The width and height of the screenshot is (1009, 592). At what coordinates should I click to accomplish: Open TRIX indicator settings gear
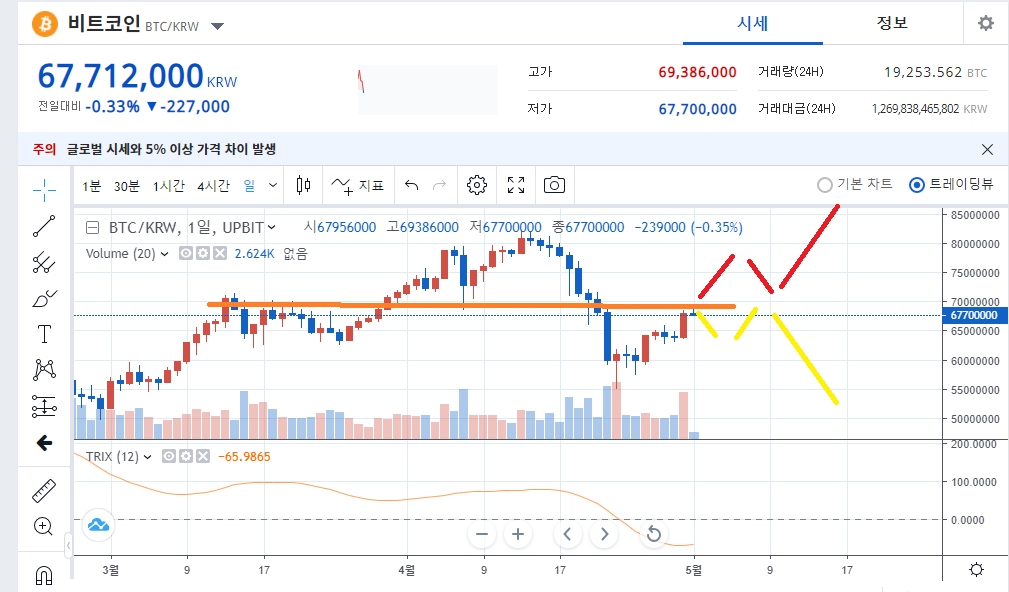tap(186, 456)
